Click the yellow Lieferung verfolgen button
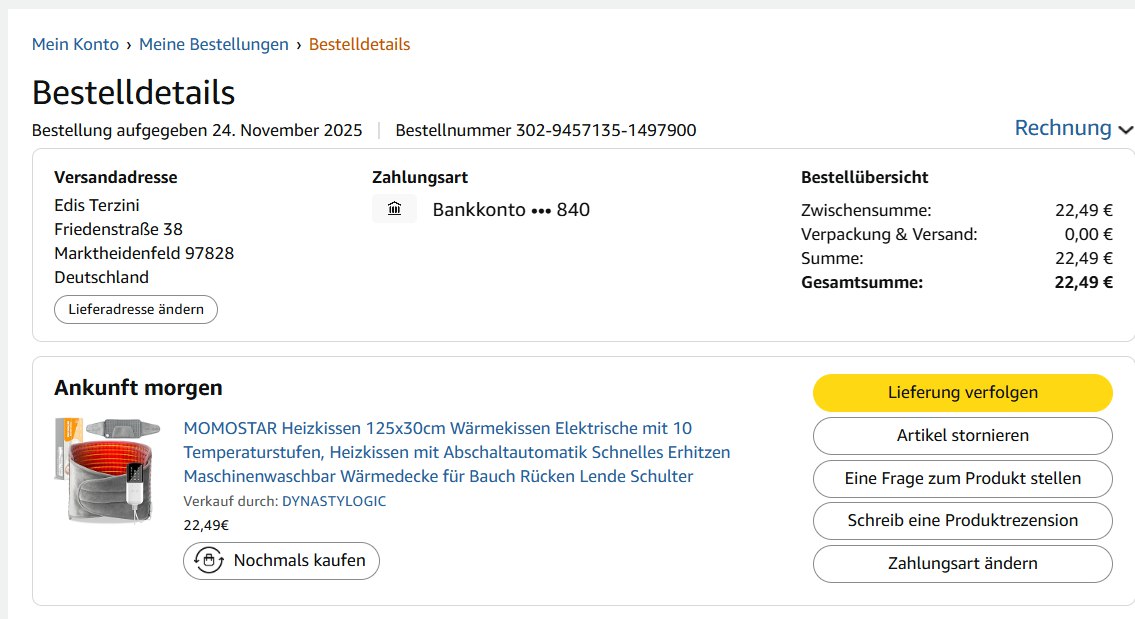 pyautogui.click(x=962, y=392)
